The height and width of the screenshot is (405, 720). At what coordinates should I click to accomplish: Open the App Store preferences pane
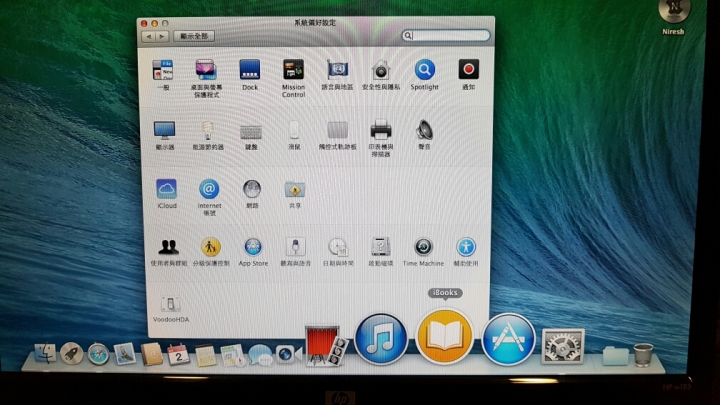click(x=253, y=247)
